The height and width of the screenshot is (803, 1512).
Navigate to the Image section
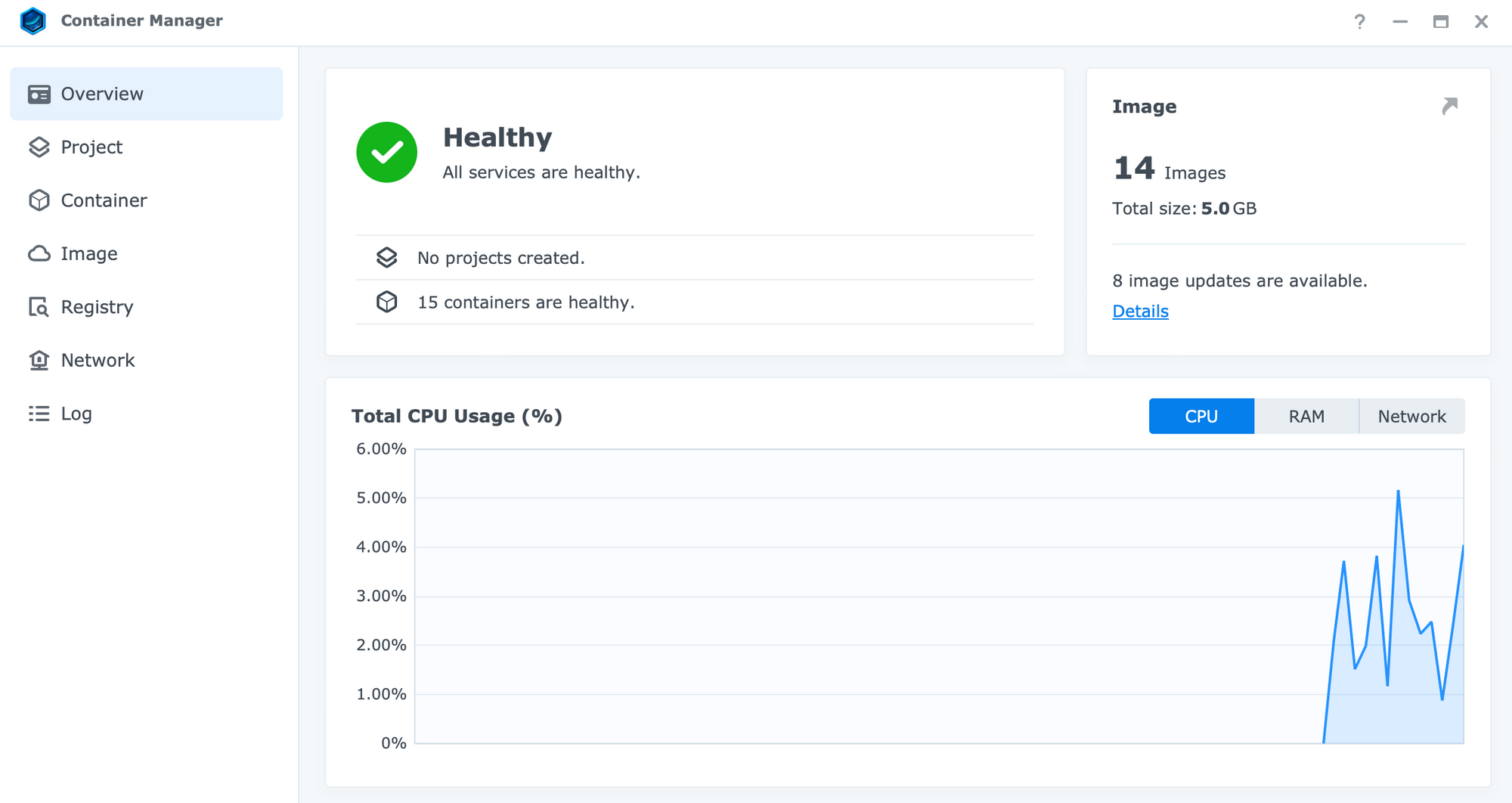click(x=146, y=253)
